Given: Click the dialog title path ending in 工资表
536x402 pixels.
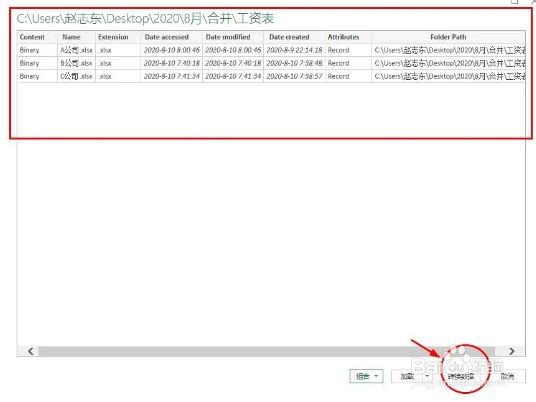Looking at the screenshot, I should [x=145, y=18].
